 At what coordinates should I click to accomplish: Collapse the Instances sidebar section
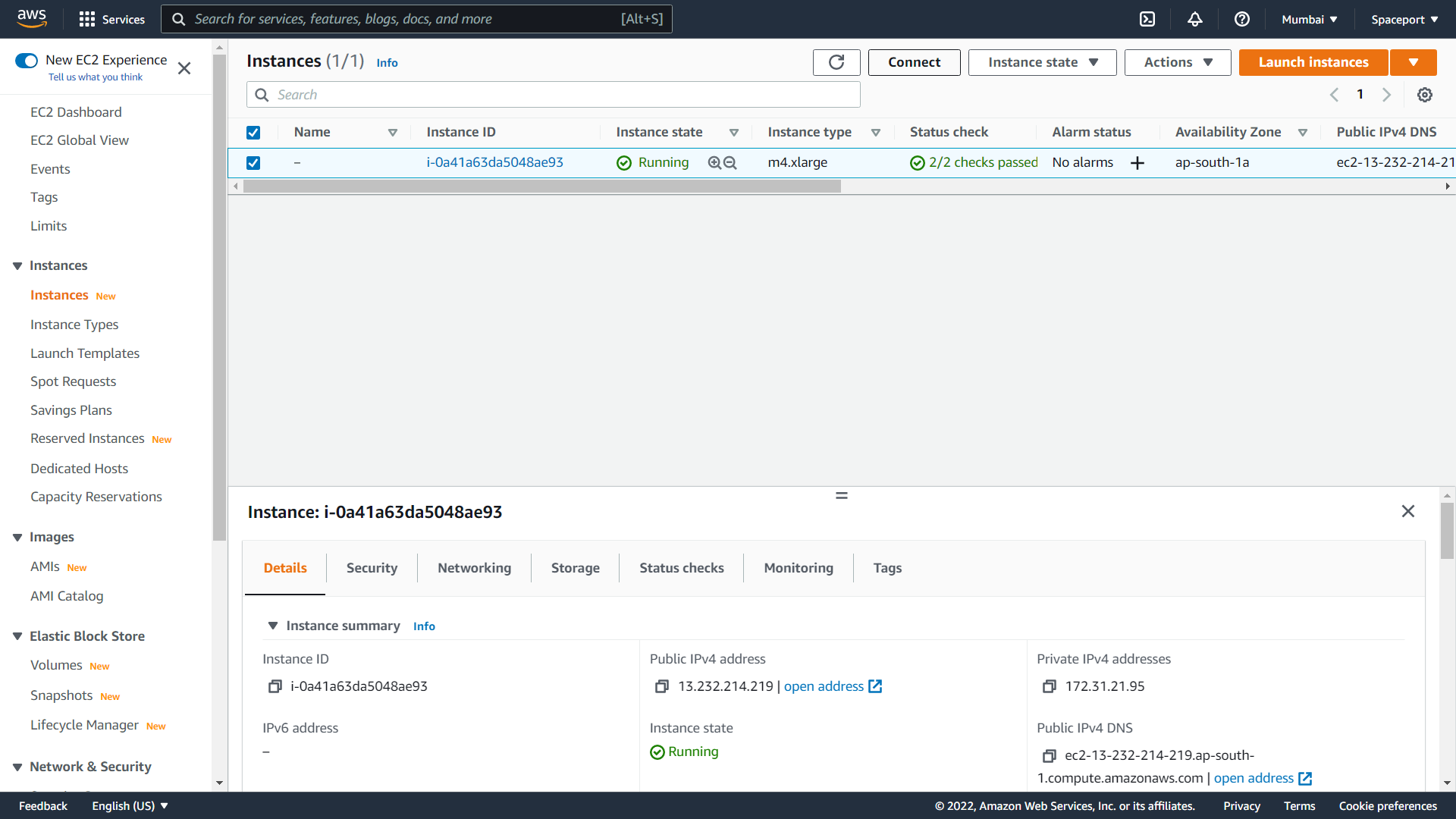17,266
